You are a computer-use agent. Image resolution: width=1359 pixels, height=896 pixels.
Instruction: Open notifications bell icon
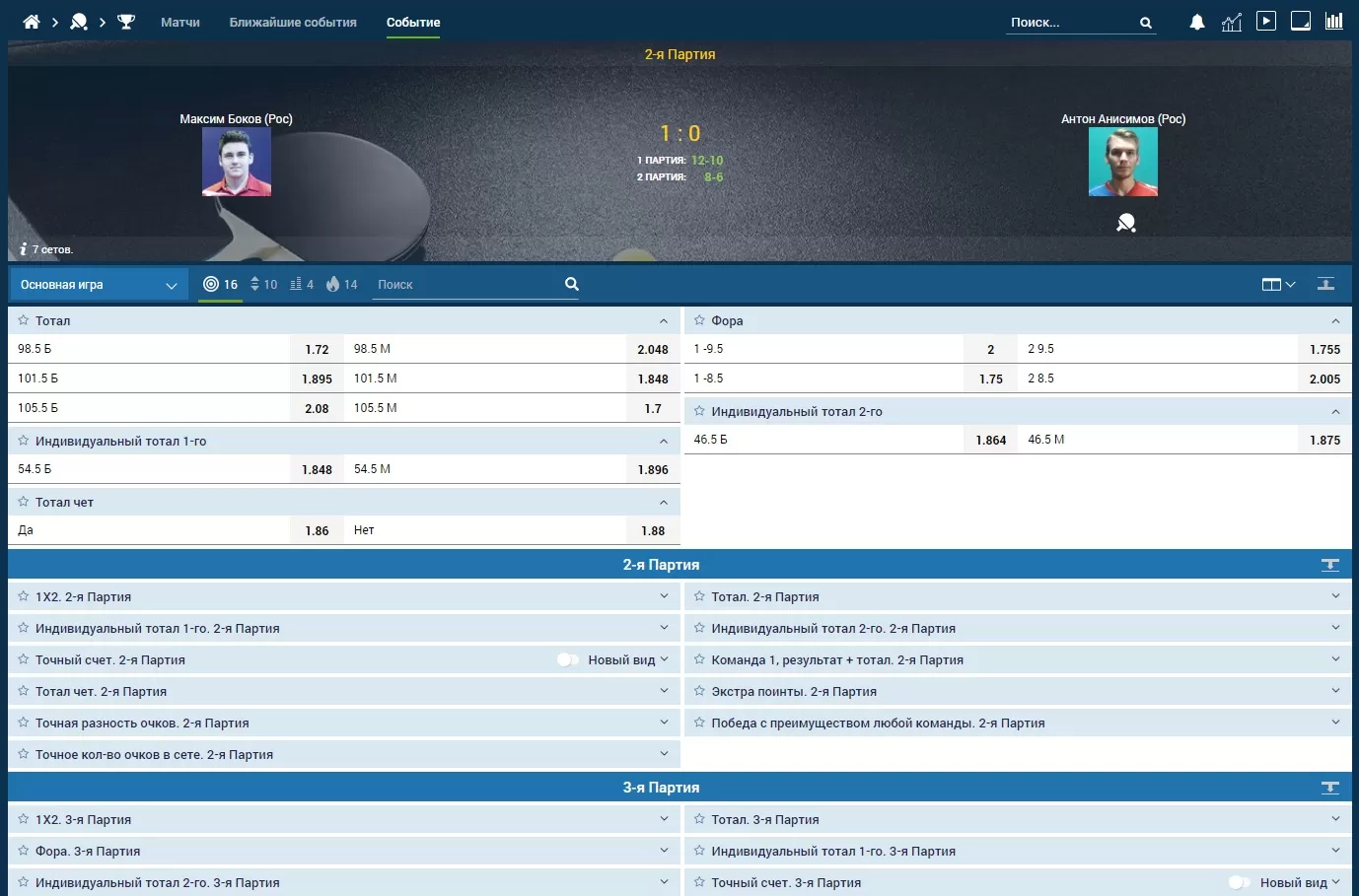click(x=1197, y=22)
